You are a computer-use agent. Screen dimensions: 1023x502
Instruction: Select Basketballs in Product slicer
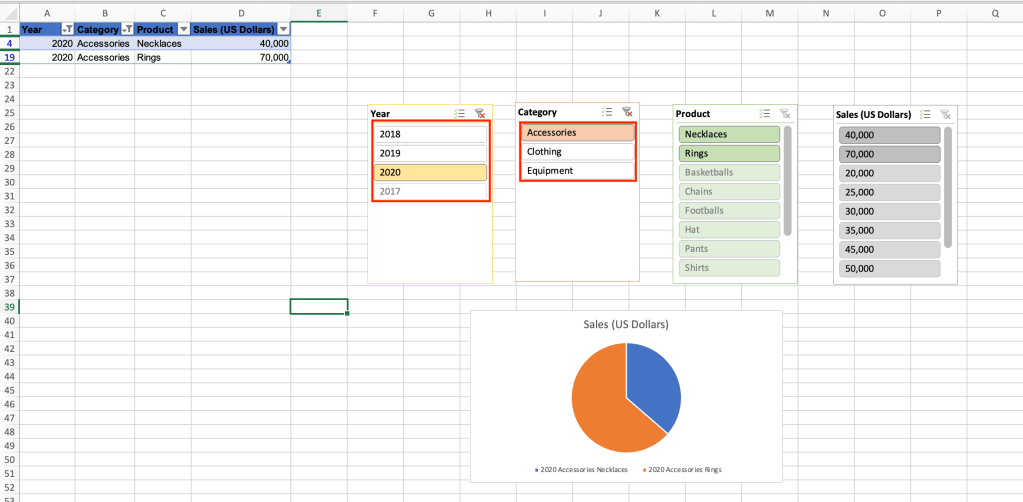pyautogui.click(x=729, y=172)
